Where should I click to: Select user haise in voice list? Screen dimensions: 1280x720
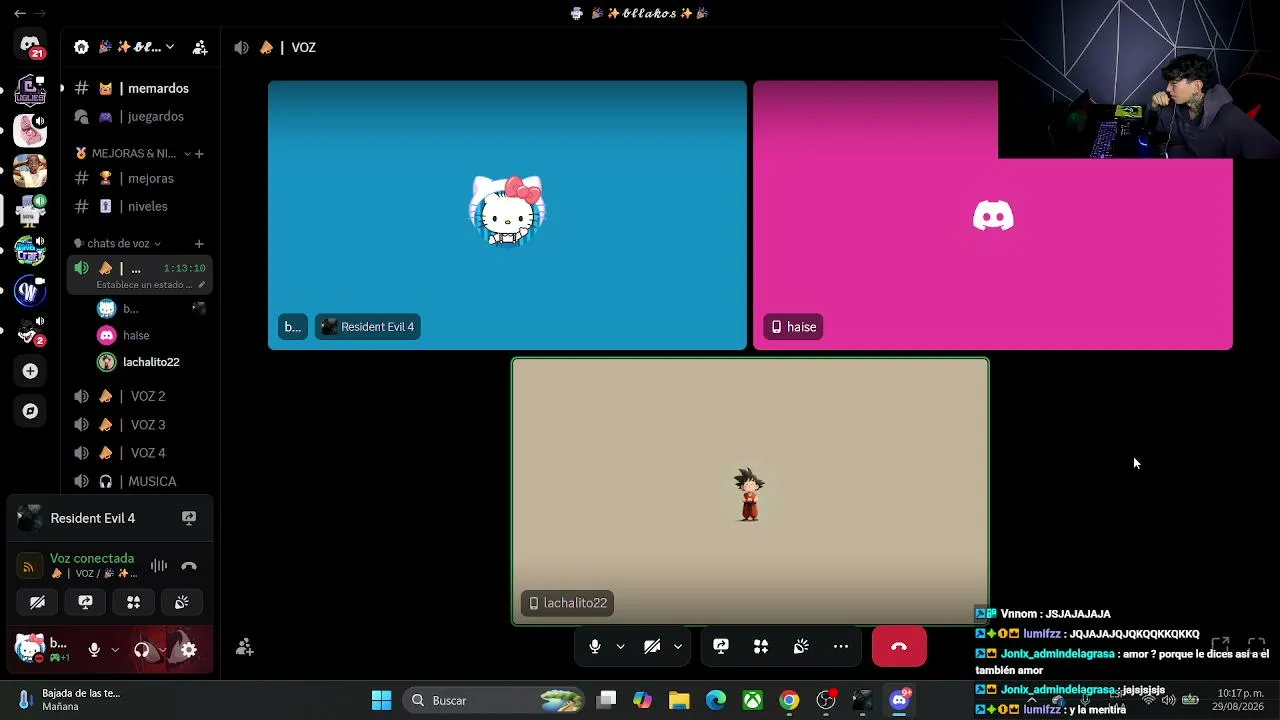(136, 335)
